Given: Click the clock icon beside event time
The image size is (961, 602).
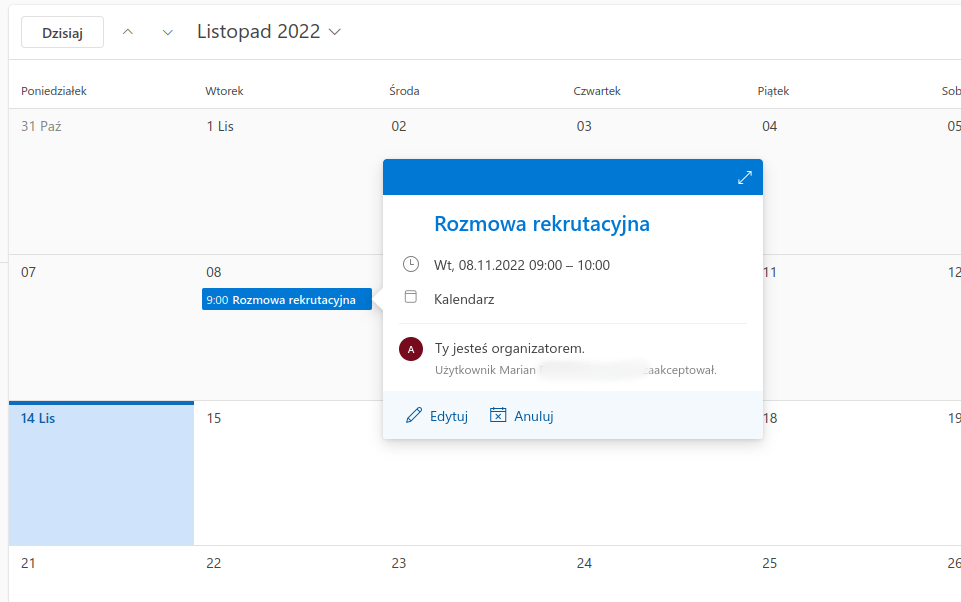Looking at the screenshot, I should [410, 265].
